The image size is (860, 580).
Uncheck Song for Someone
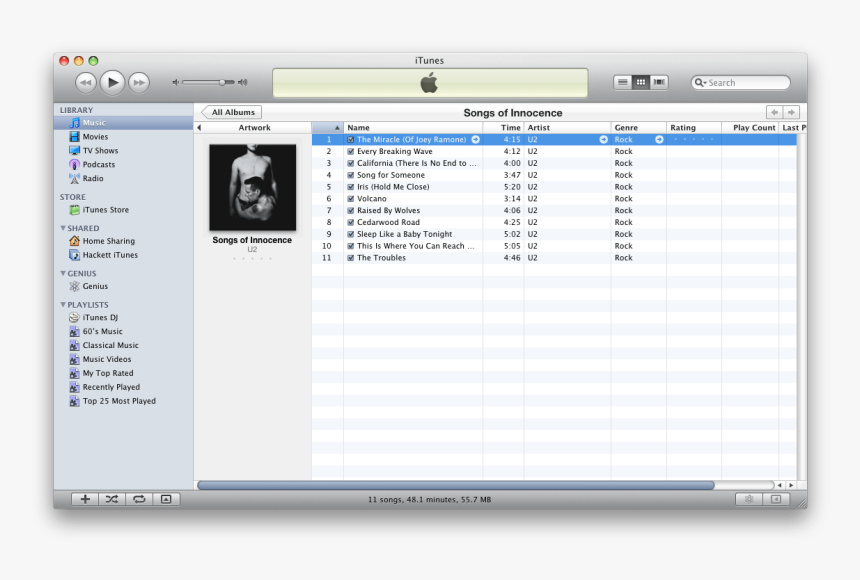tap(349, 174)
